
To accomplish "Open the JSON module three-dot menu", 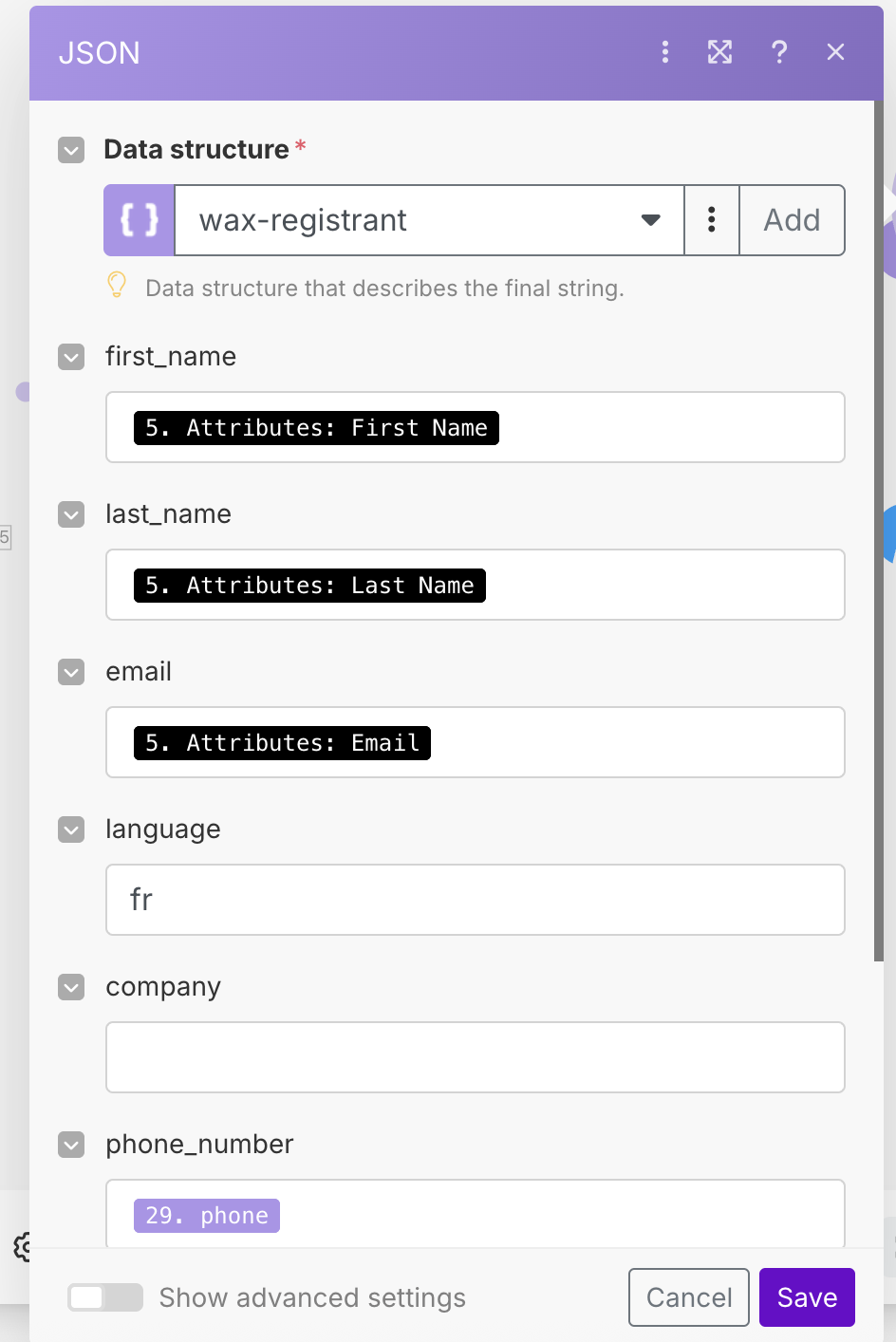I will click(x=665, y=52).
